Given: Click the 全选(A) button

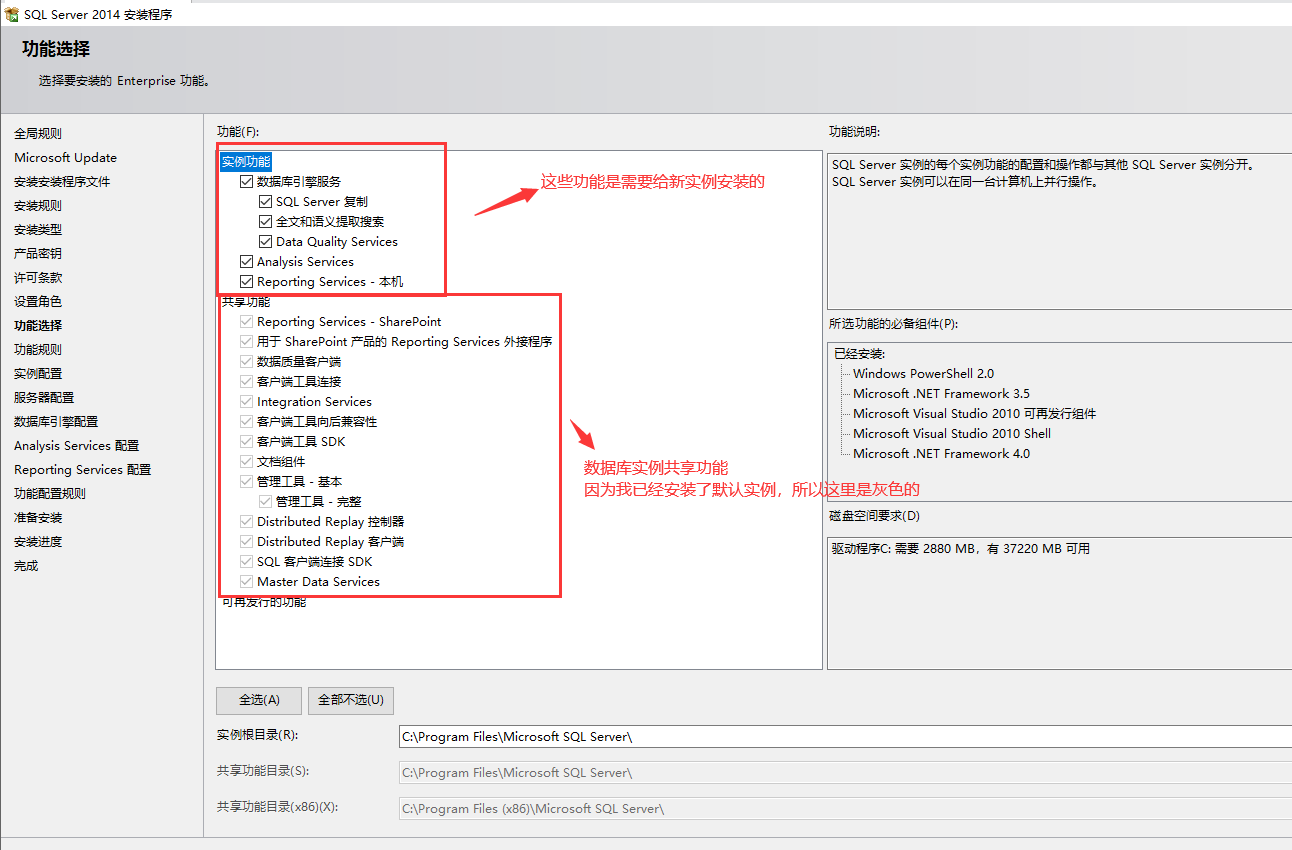Looking at the screenshot, I should (259, 700).
